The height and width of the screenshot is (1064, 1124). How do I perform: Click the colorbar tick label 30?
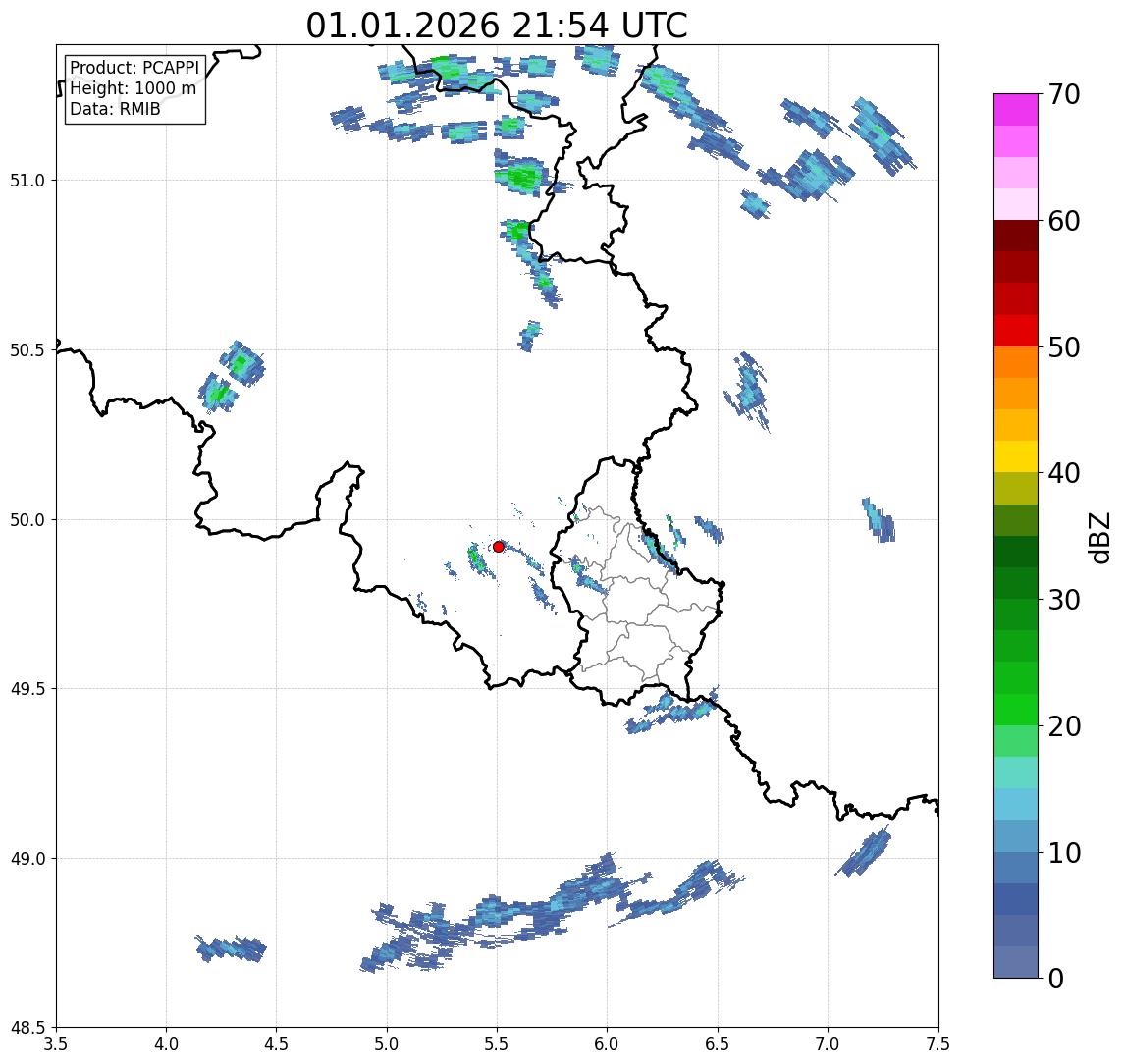(1064, 600)
